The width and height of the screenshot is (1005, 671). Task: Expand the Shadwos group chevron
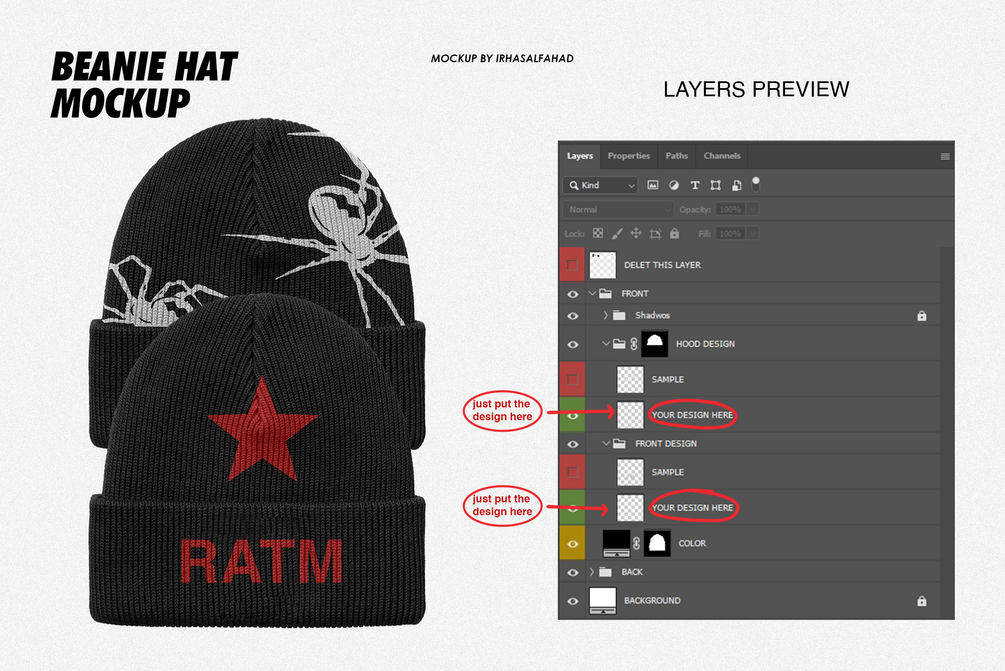point(605,315)
